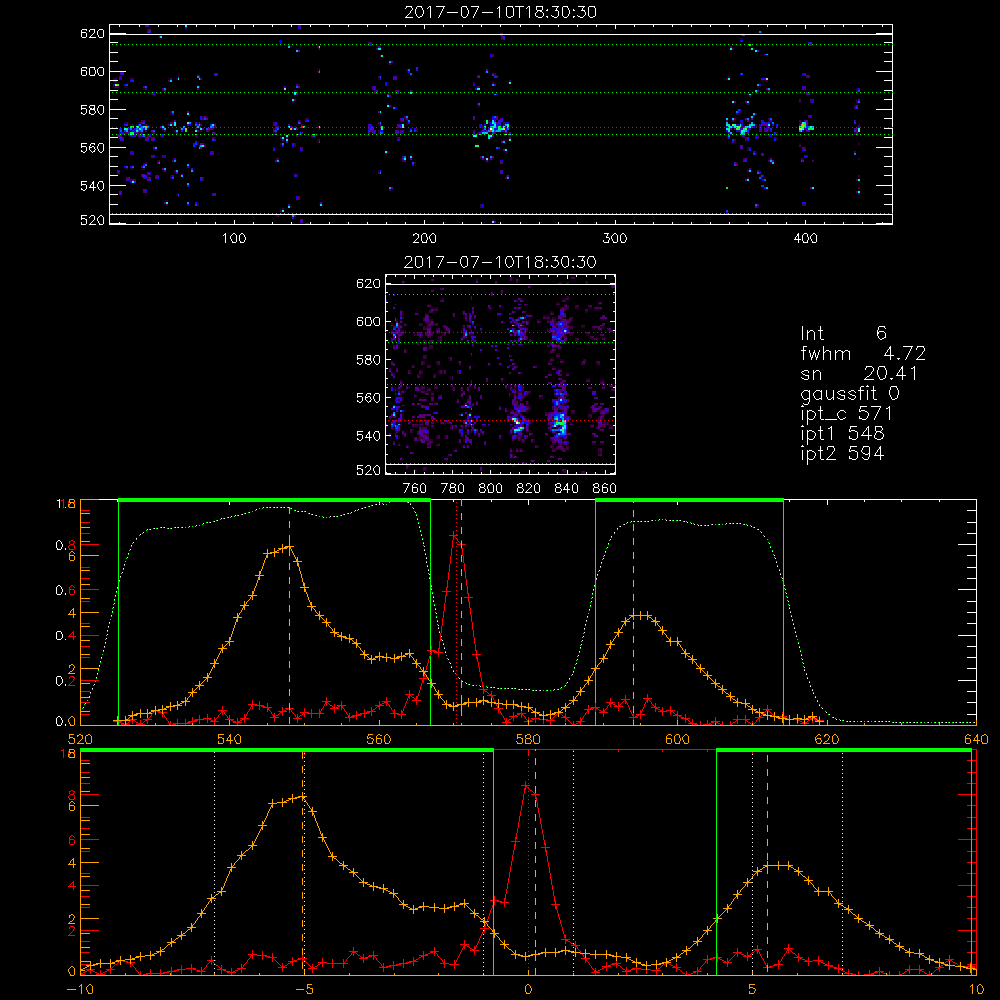Click x-axis label '0' of the bottom plot
The width and height of the screenshot is (1000, 1000).
(528, 989)
